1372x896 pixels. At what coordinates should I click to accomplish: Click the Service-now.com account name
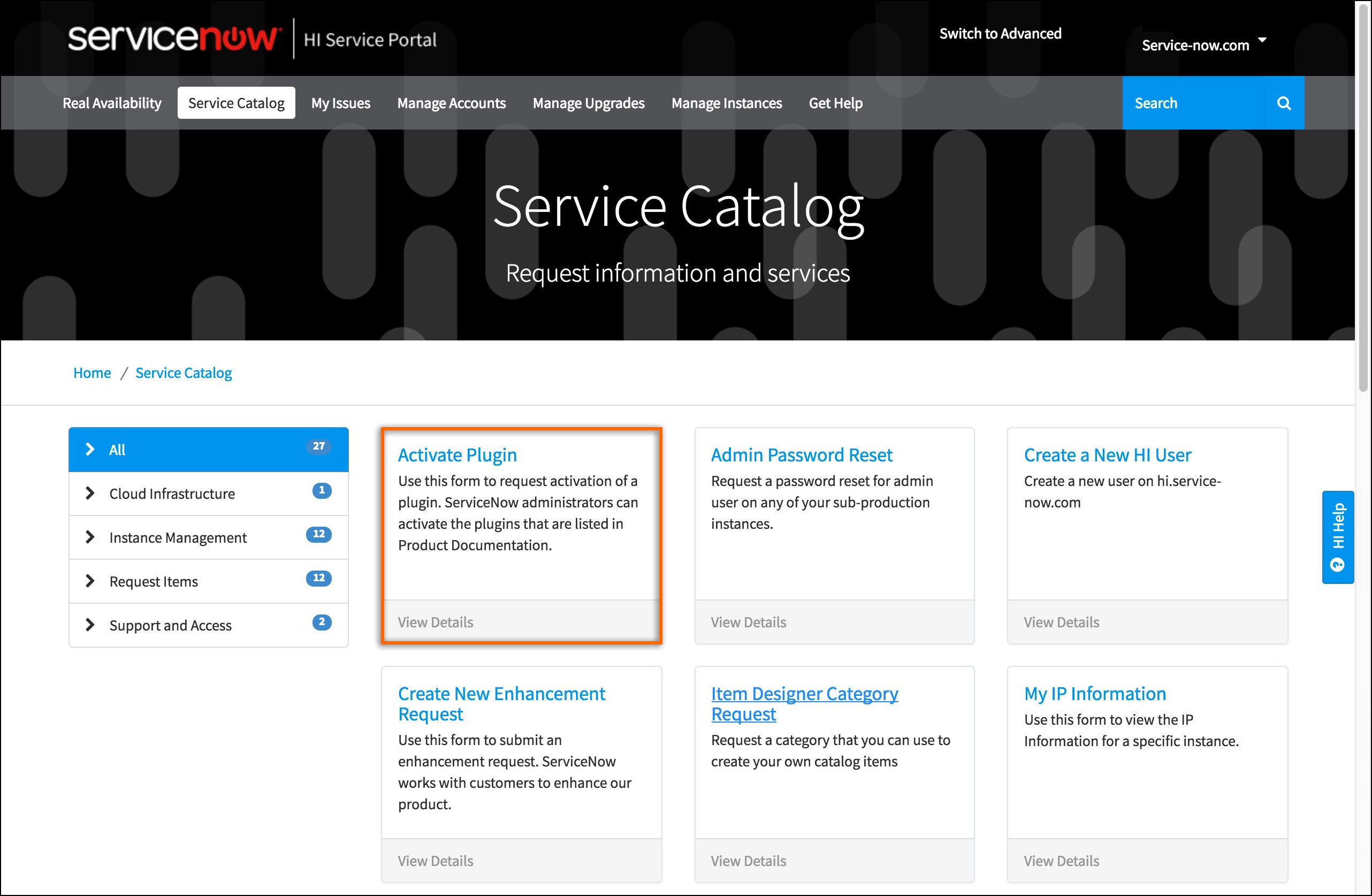(1195, 45)
